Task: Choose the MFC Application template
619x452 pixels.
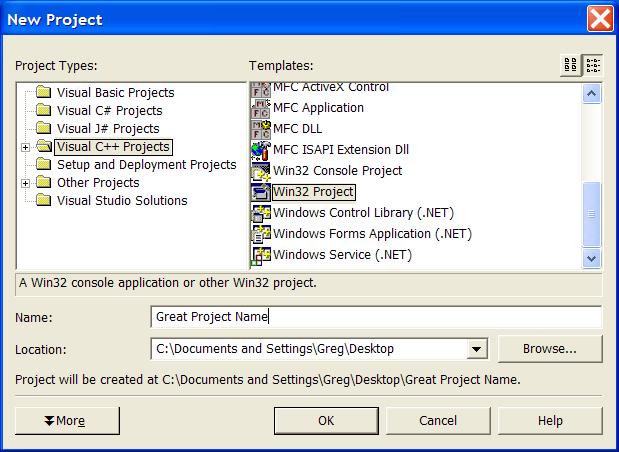Action: tap(318, 108)
